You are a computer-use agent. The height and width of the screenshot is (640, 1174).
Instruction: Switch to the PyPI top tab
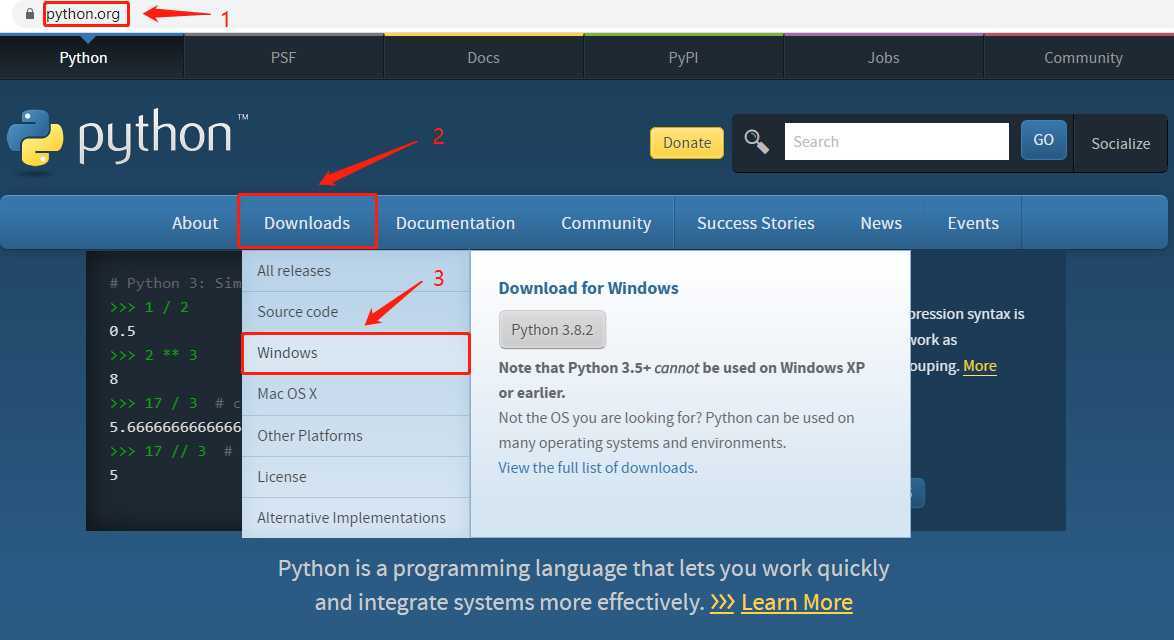683,58
